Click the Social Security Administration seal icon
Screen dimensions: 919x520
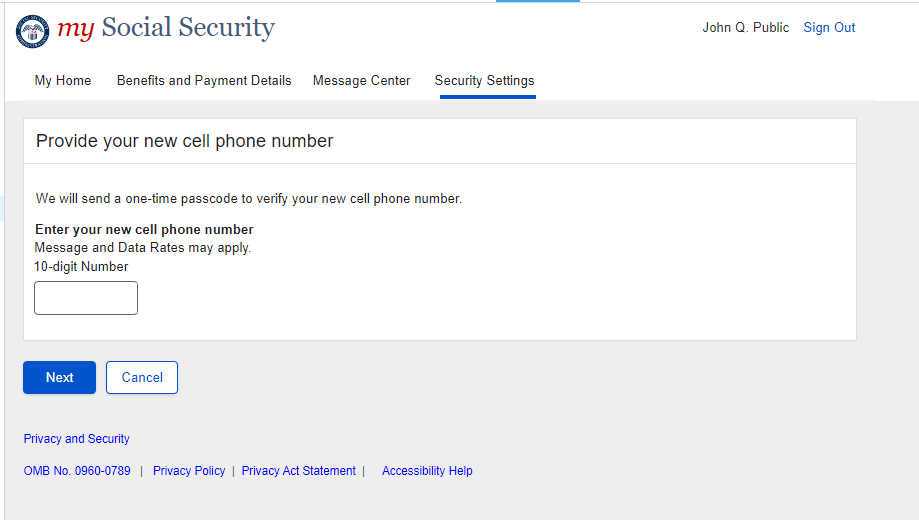(32, 31)
